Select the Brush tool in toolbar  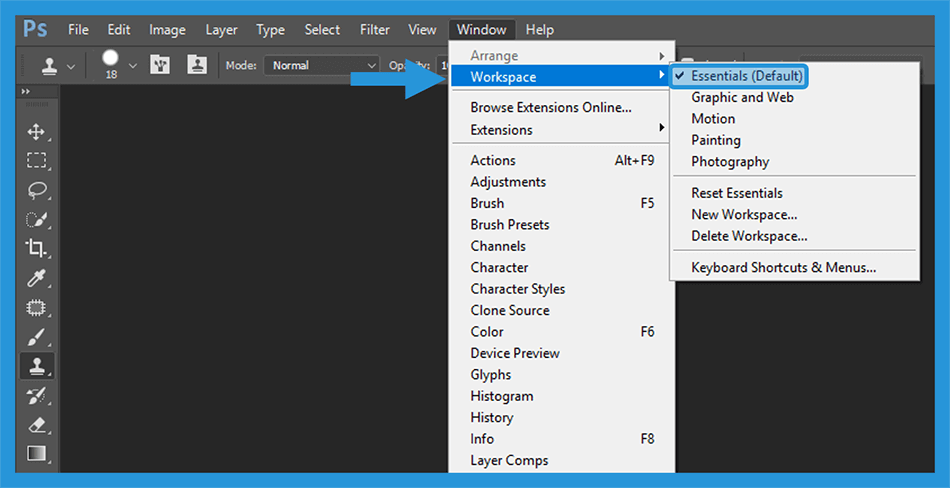tap(36, 337)
